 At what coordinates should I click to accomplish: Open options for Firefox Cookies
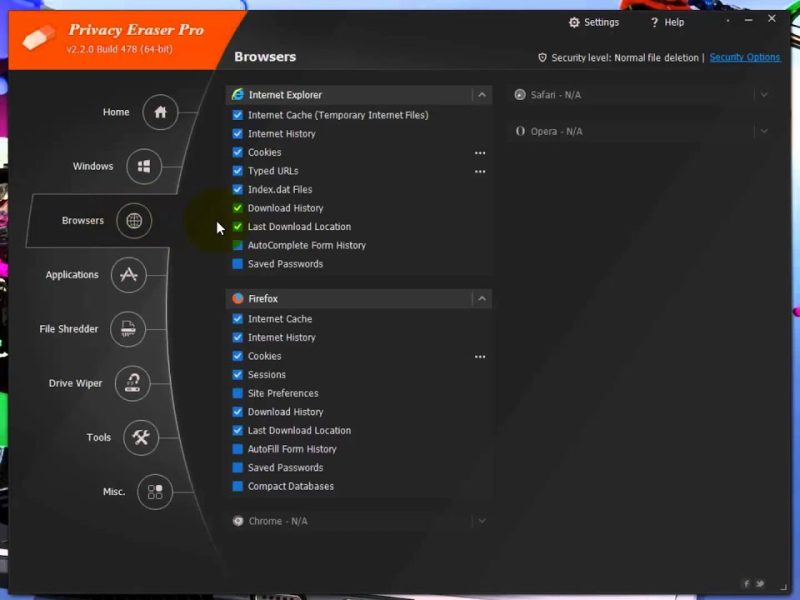coord(480,357)
